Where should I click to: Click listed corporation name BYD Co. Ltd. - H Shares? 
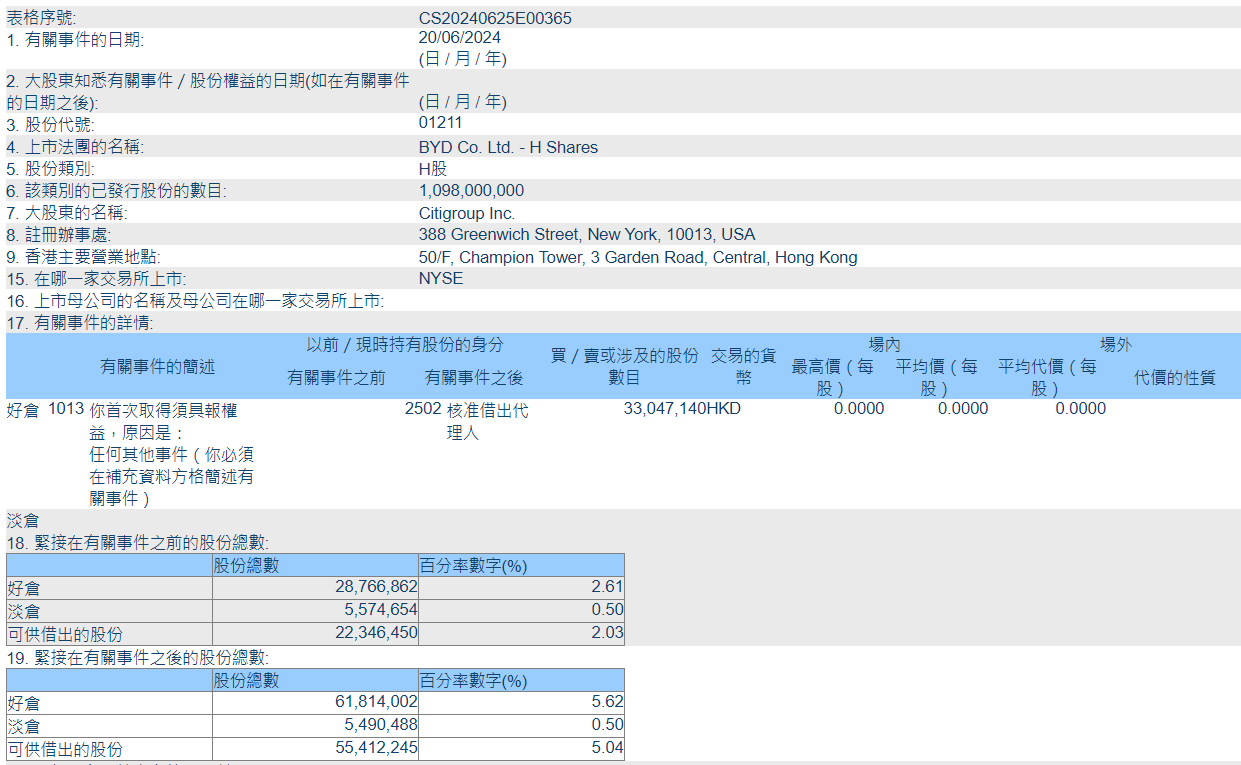click(508, 147)
